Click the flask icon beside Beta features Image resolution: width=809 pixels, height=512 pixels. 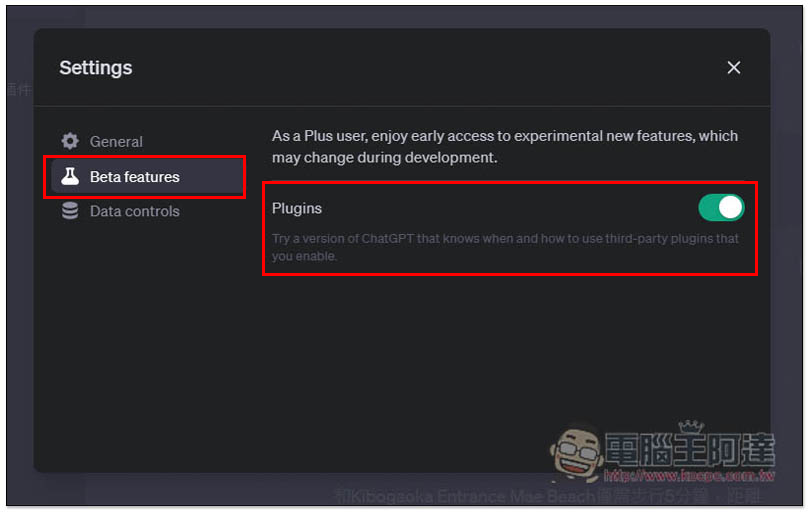70,177
